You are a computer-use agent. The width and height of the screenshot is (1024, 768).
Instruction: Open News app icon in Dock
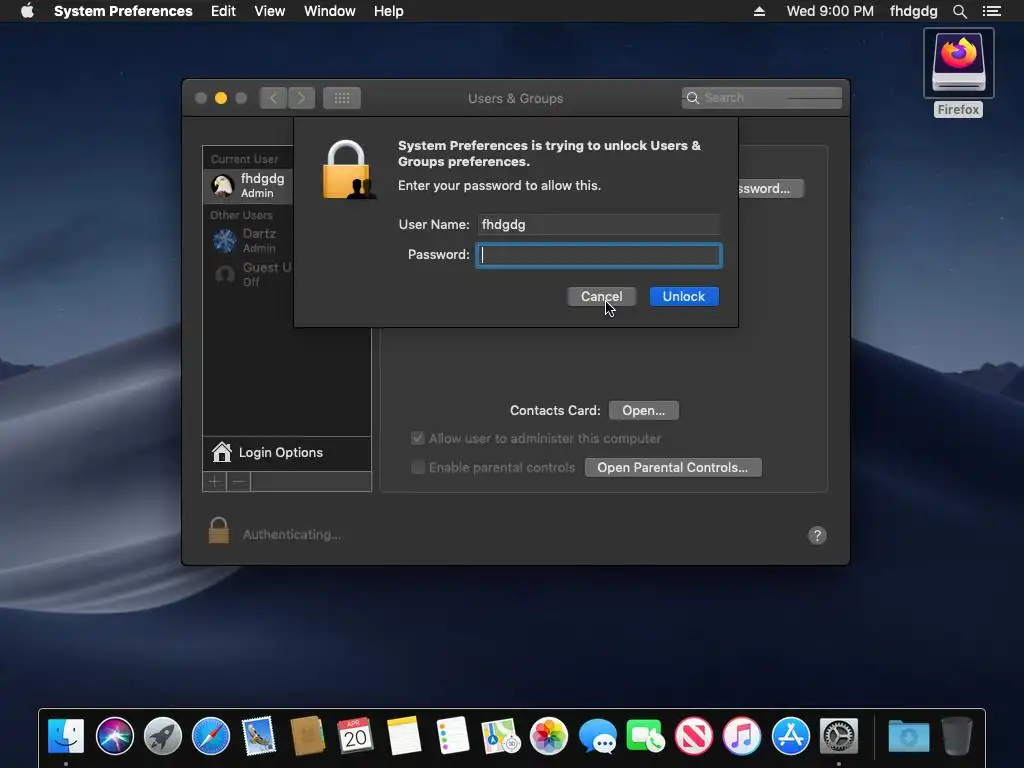[694, 736]
